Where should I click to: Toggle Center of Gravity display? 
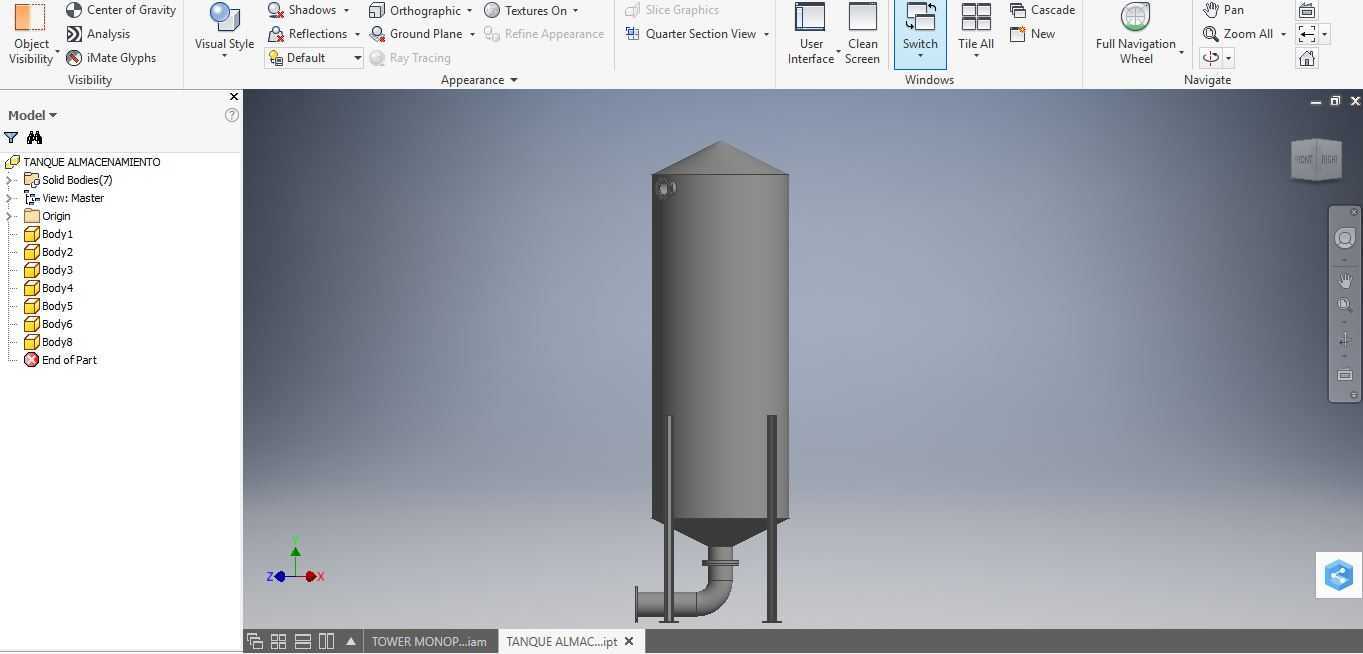tap(121, 10)
